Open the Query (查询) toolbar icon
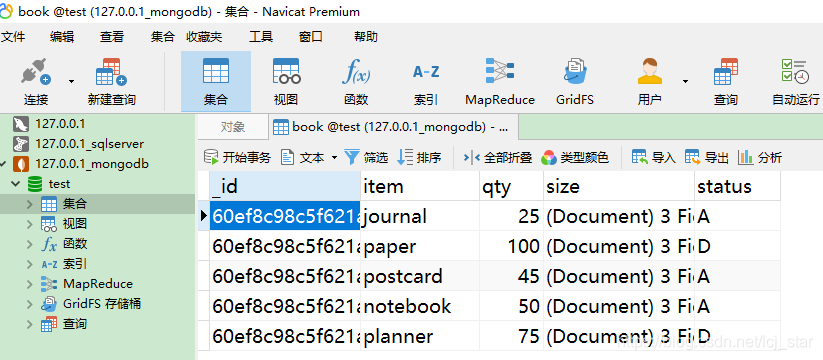The width and height of the screenshot is (823, 360). click(x=725, y=71)
